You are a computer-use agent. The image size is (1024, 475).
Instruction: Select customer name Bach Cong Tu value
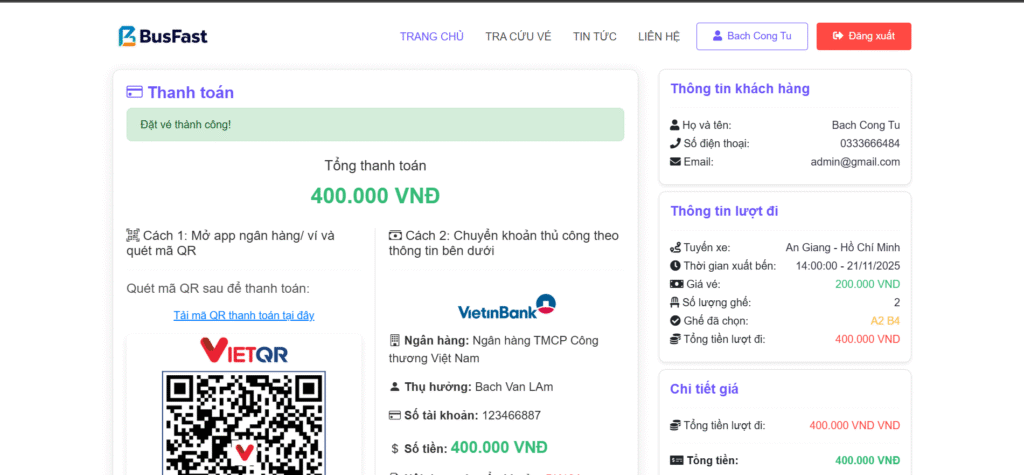click(865, 125)
